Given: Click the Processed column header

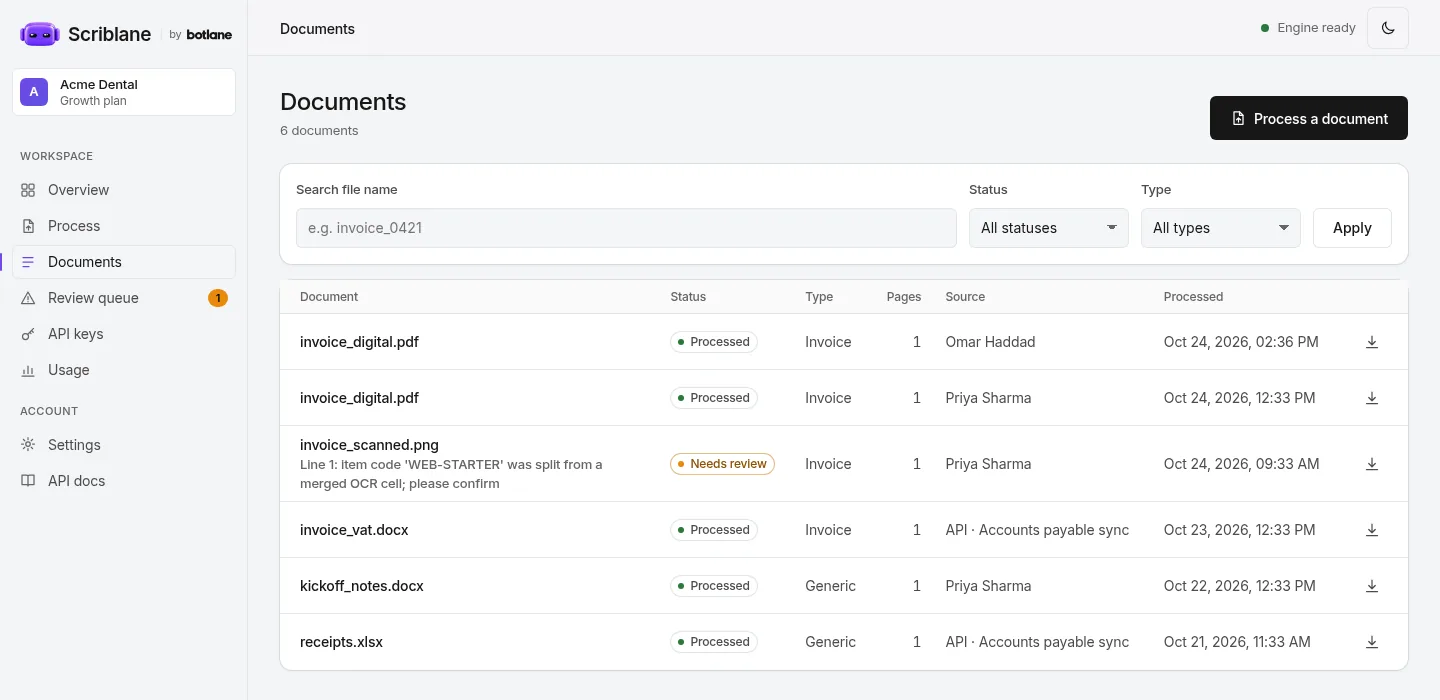Looking at the screenshot, I should coord(1193,297).
